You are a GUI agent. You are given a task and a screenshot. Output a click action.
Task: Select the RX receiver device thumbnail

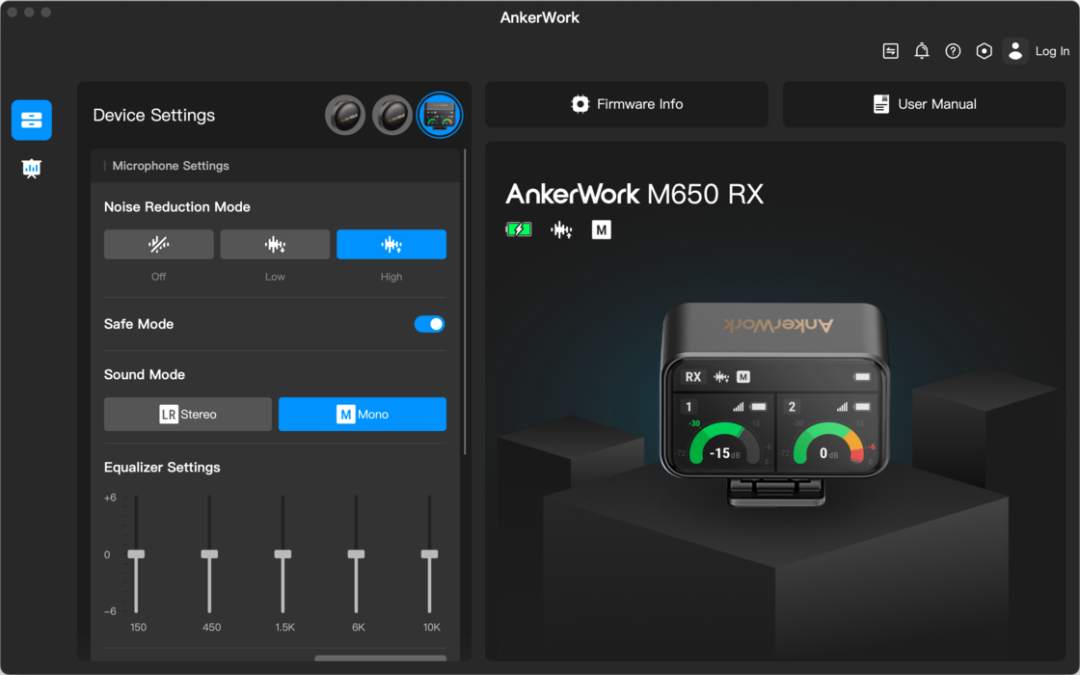pos(440,115)
